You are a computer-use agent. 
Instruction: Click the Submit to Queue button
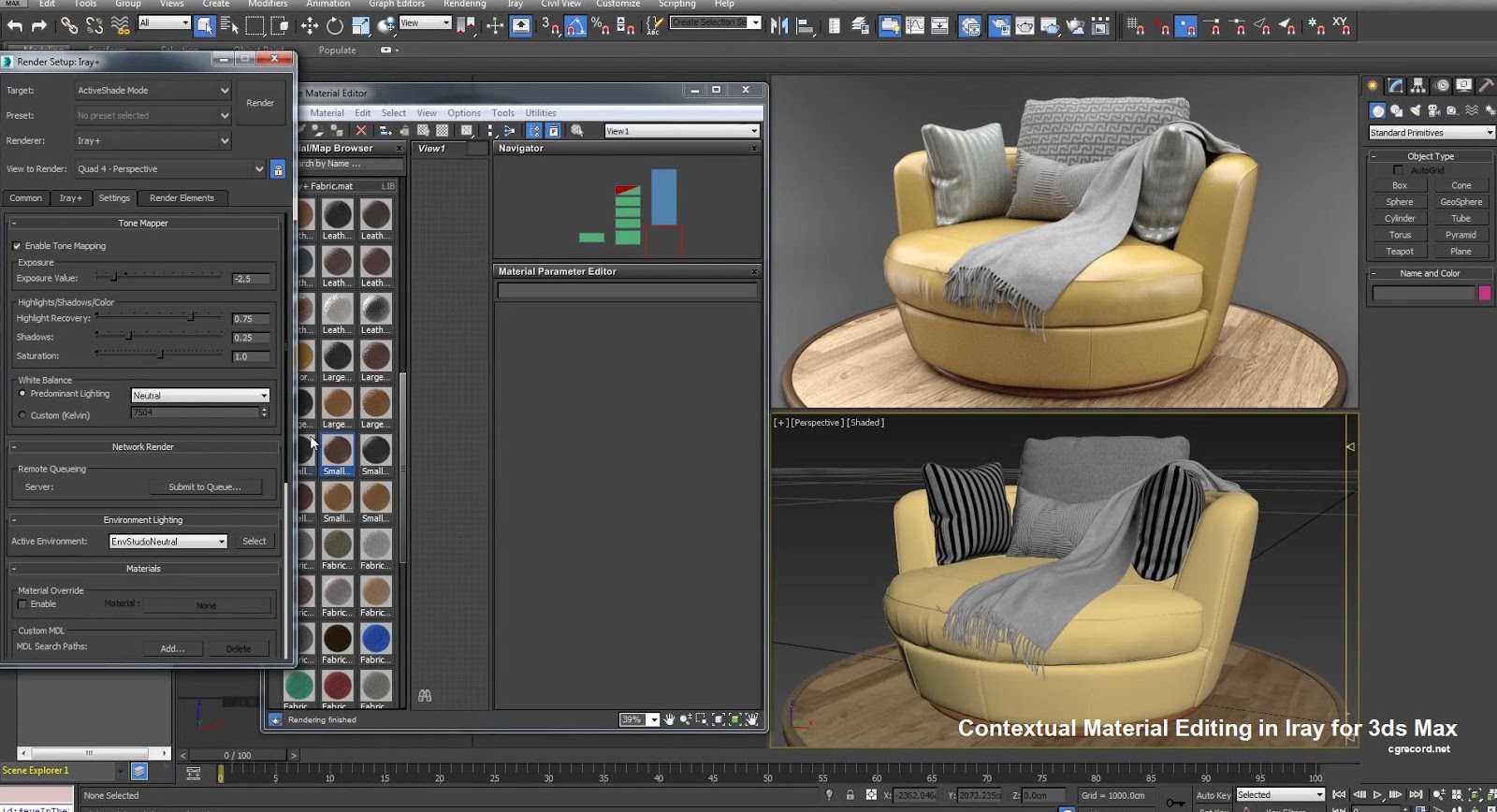coord(204,487)
